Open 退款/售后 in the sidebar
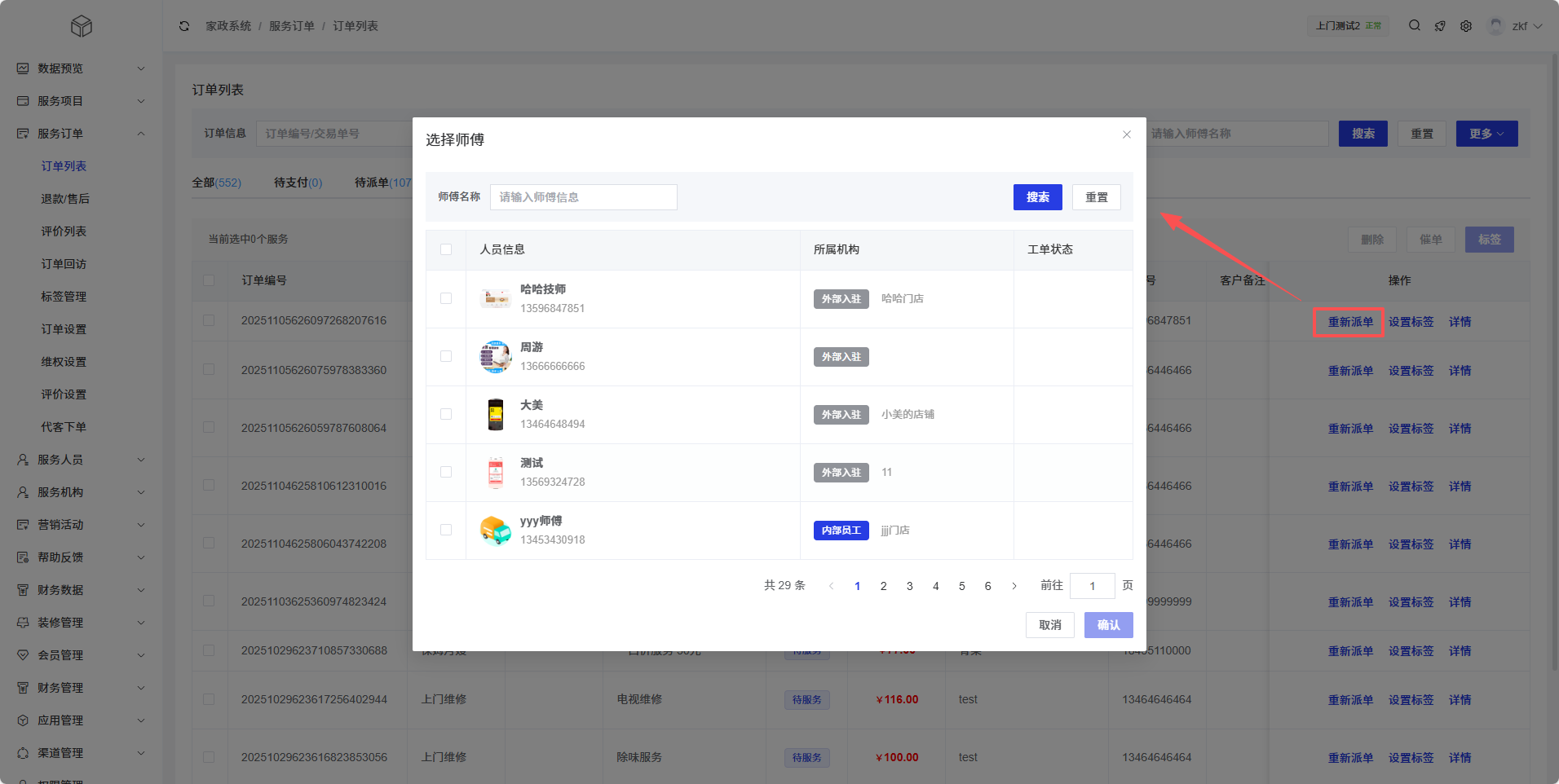Screen dimensions: 1559x784 (65, 199)
